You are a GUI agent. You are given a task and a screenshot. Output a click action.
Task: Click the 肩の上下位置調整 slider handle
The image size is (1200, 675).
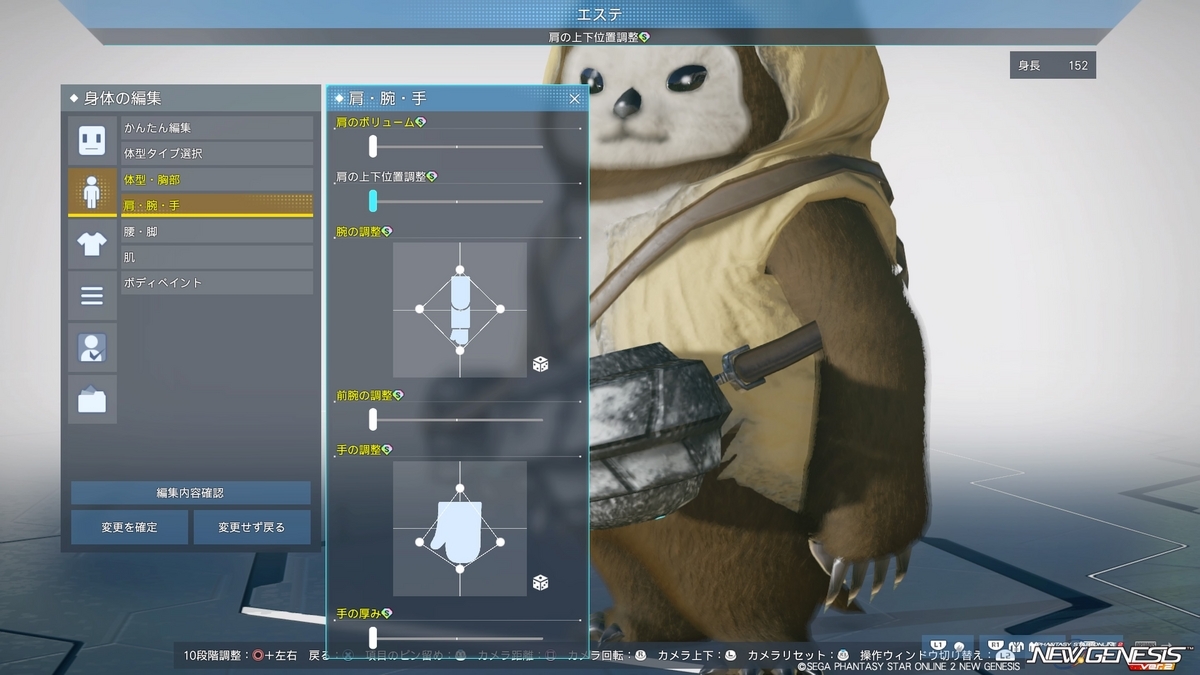[x=373, y=201]
